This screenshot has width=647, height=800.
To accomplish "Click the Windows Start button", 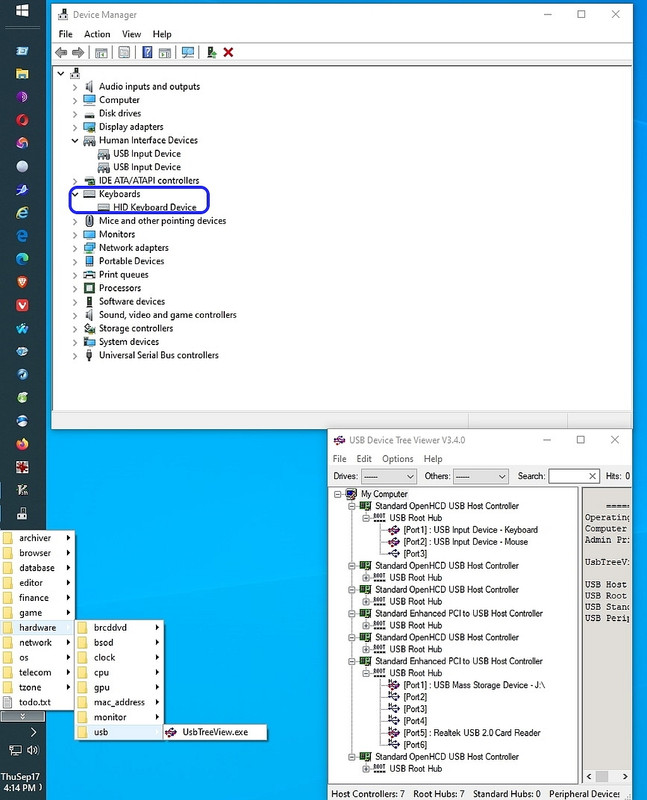I will point(22,10).
